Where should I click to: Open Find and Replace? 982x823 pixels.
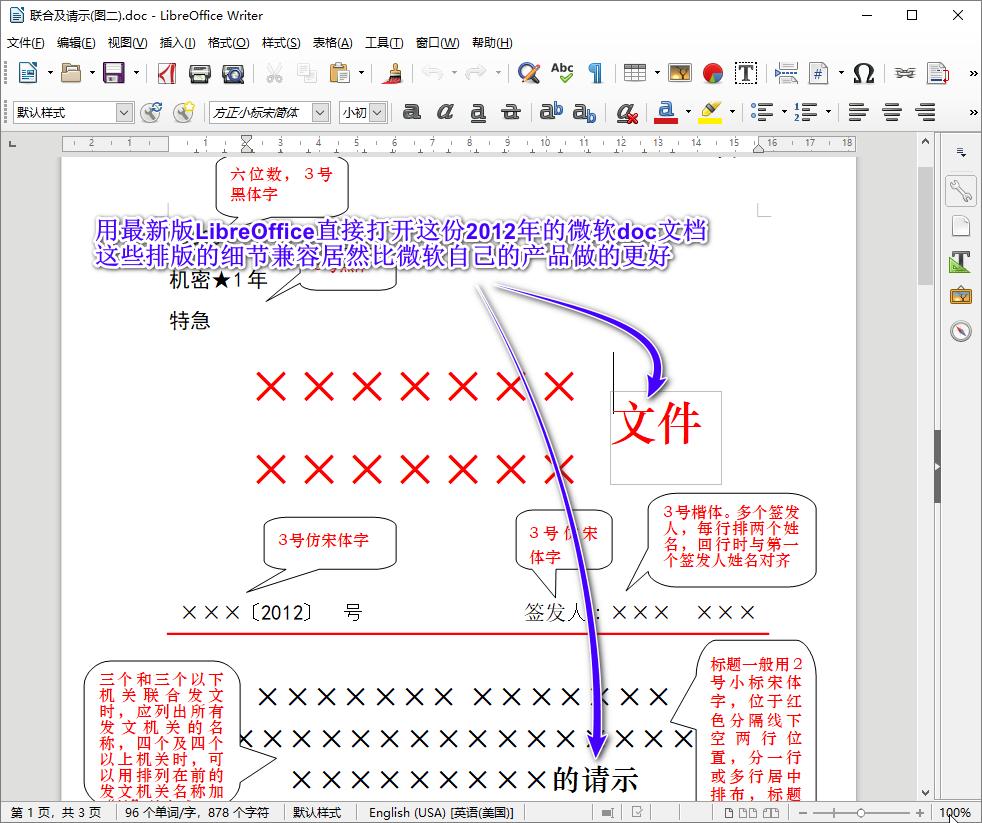(527, 73)
